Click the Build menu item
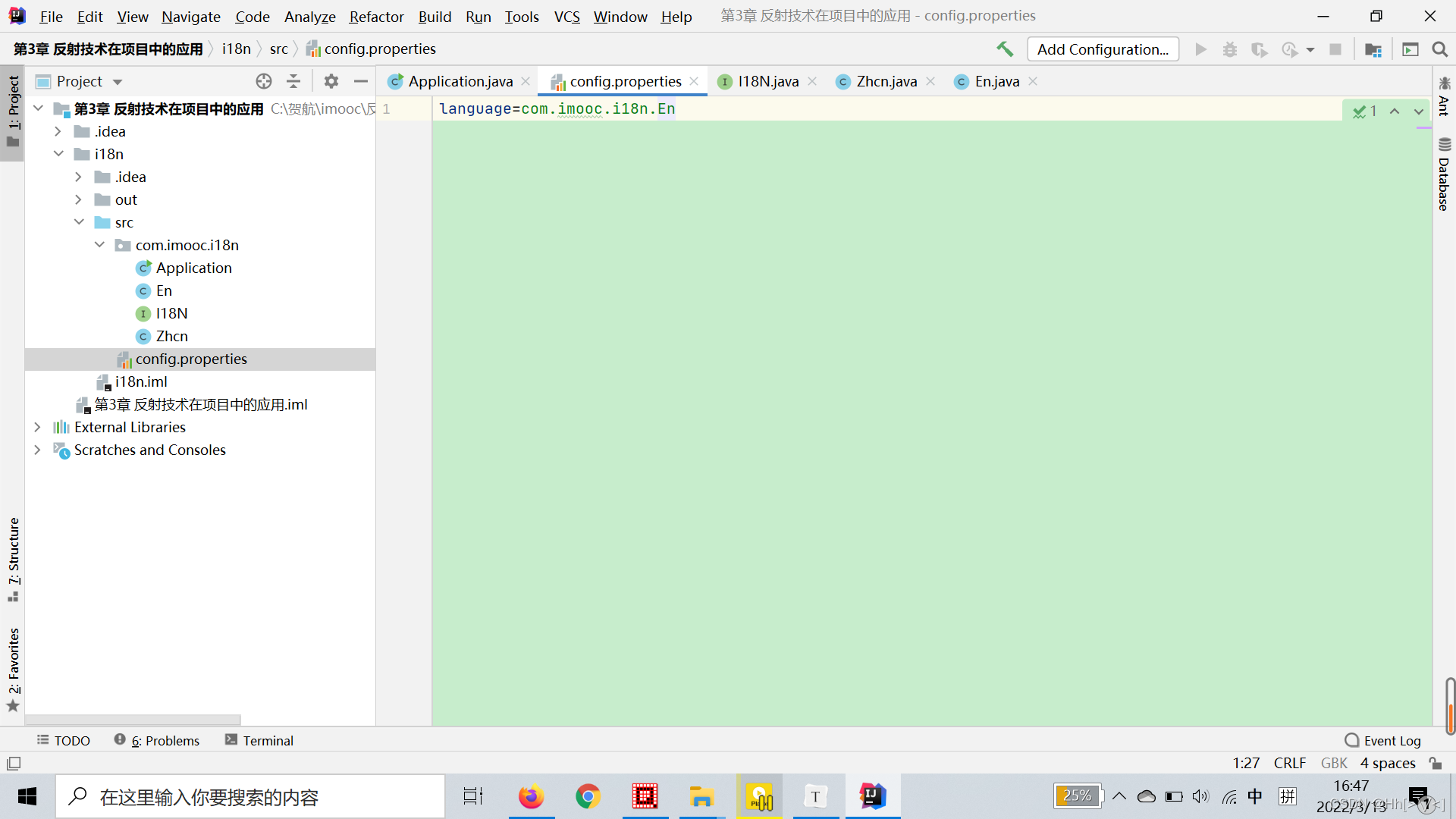Viewport: 1456px width, 819px height. click(x=434, y=16)
